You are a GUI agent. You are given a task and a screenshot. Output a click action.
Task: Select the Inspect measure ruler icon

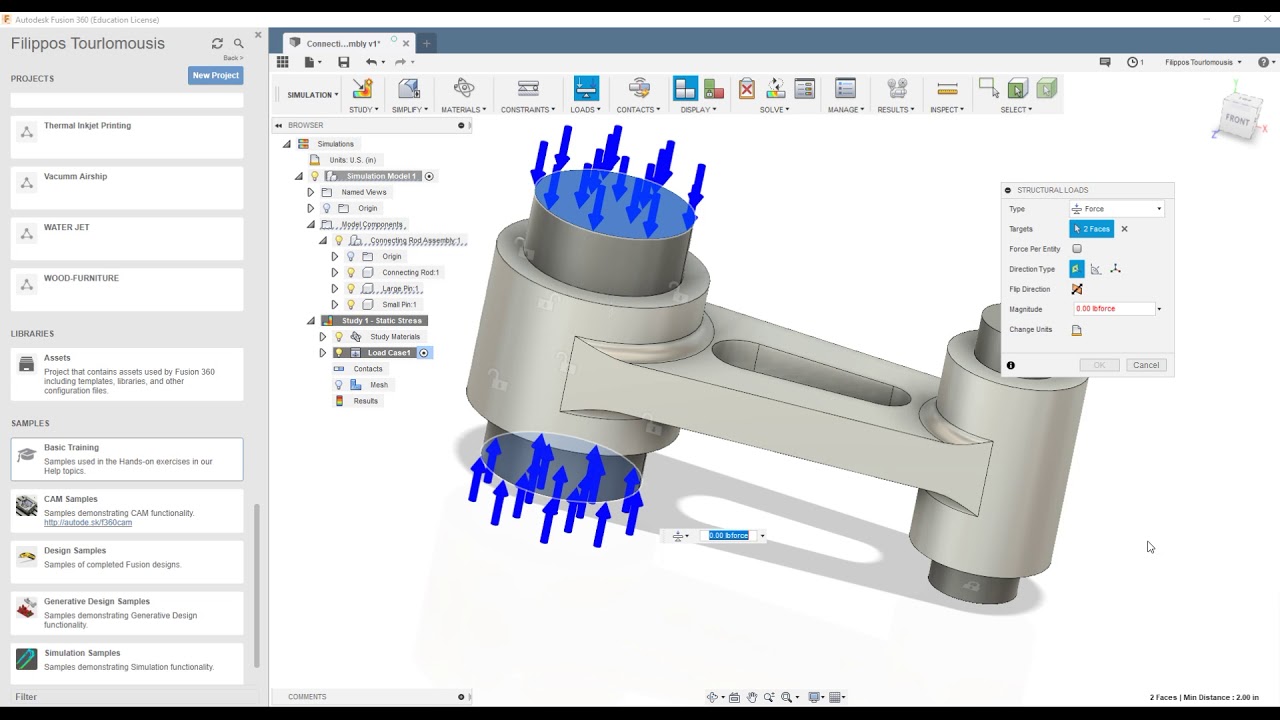point(947,89)
